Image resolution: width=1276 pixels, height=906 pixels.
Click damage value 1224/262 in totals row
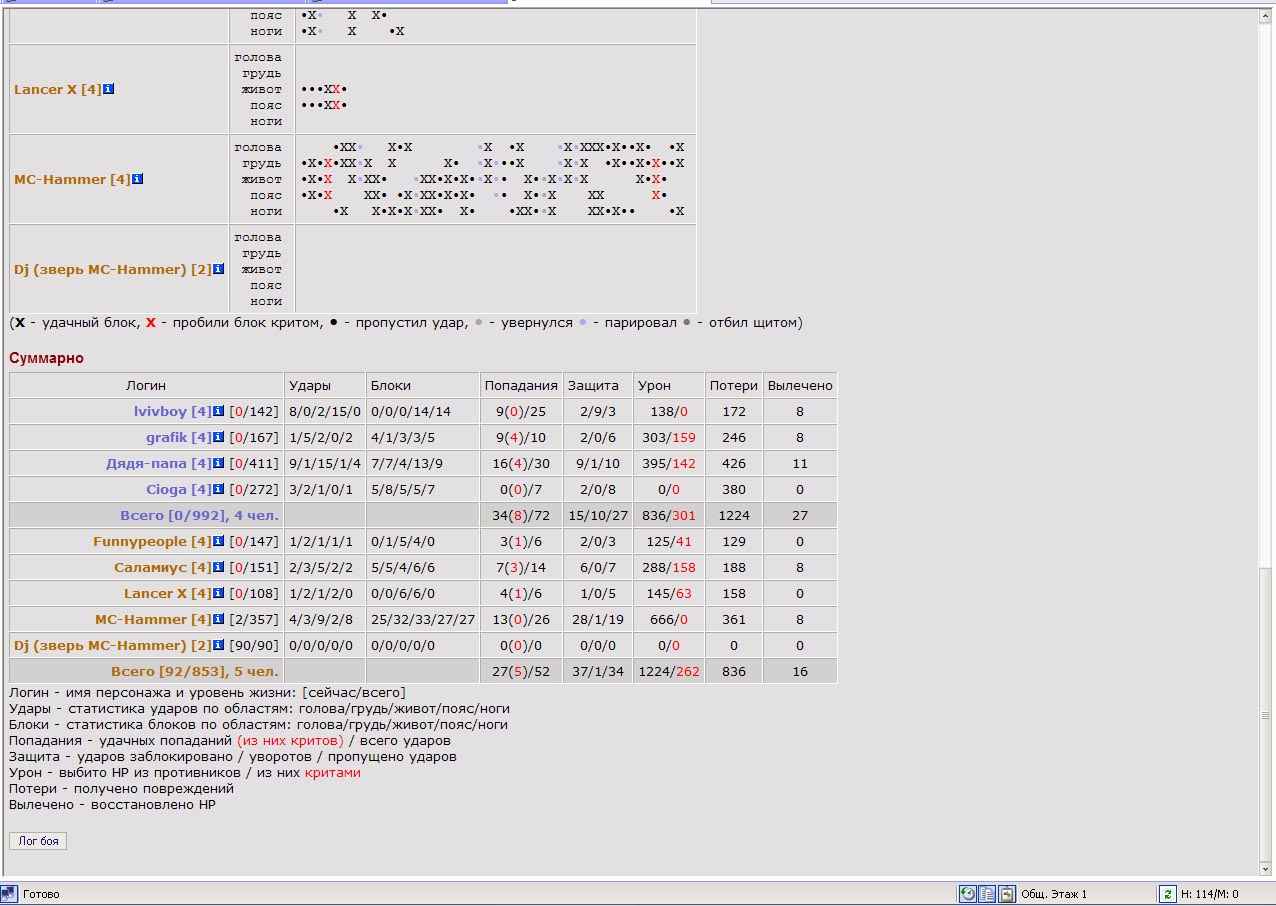668,671
